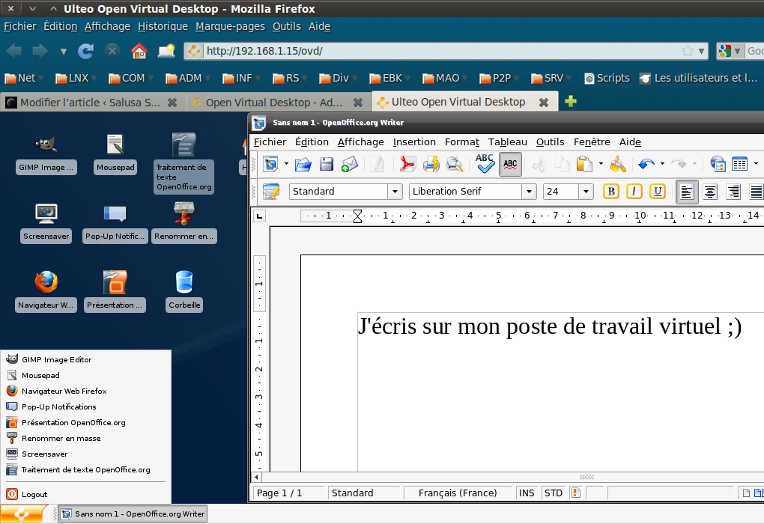
Task: Launch Mousepad from start menu list
Action: coord(40,375)
